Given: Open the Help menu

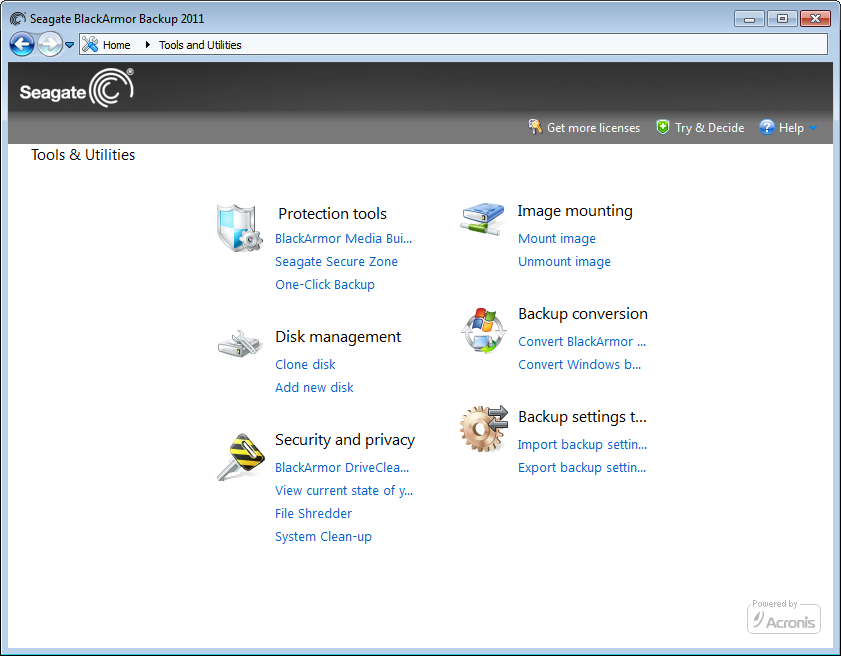Looking at the screenshot, I should coord(791,128).
